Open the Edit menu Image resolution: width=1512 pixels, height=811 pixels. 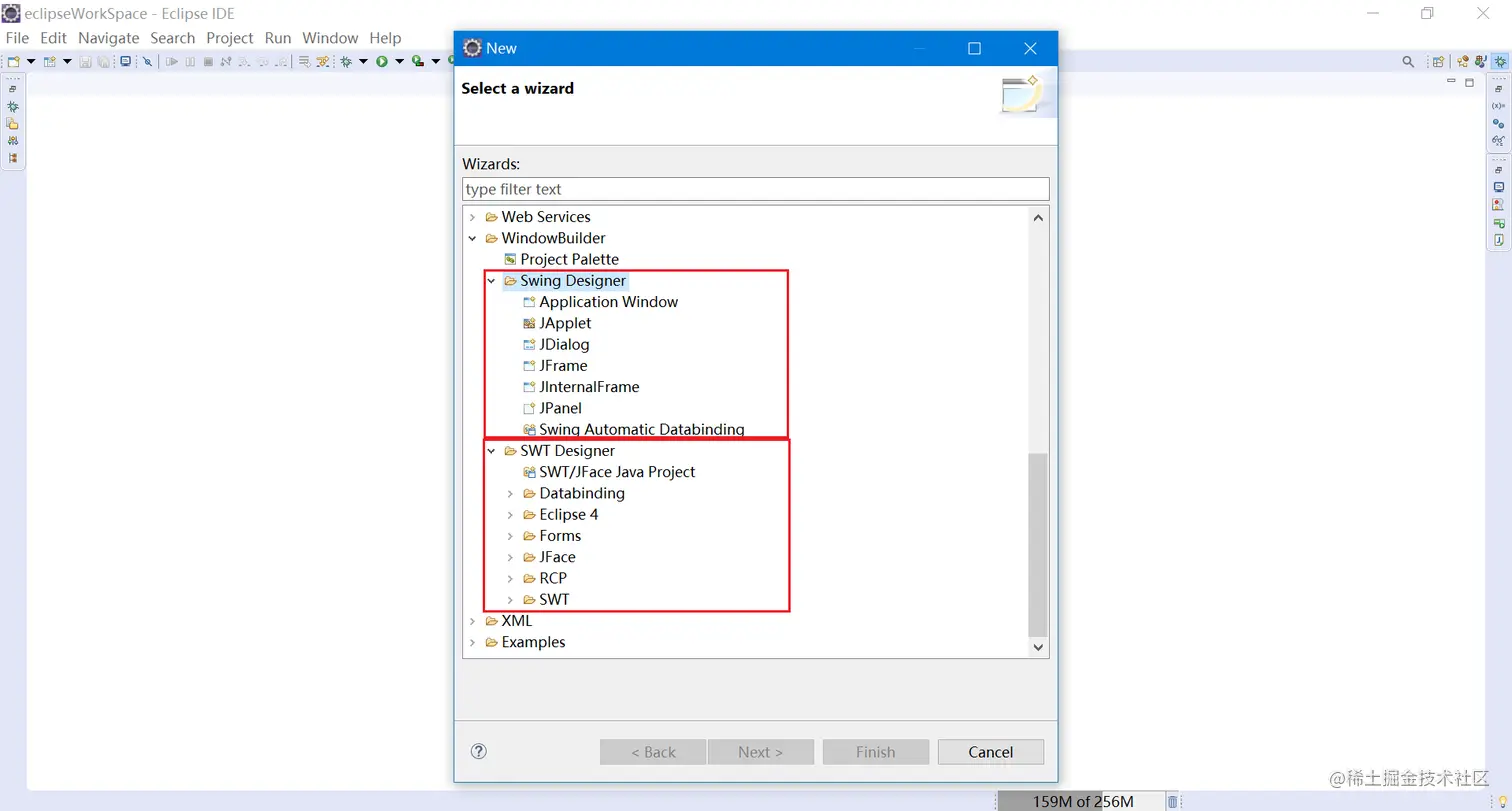53,38
